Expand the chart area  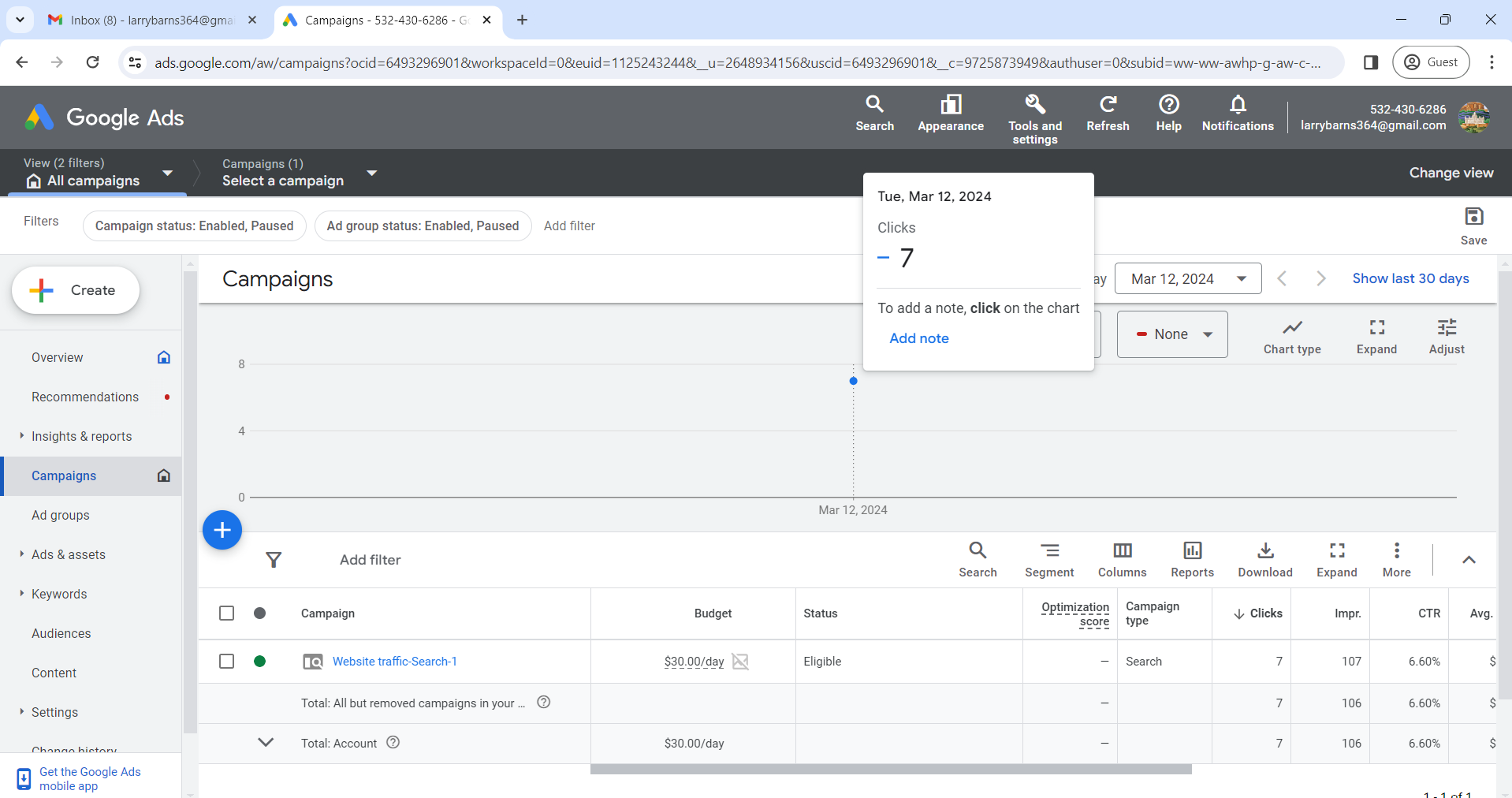point(1376,337)
